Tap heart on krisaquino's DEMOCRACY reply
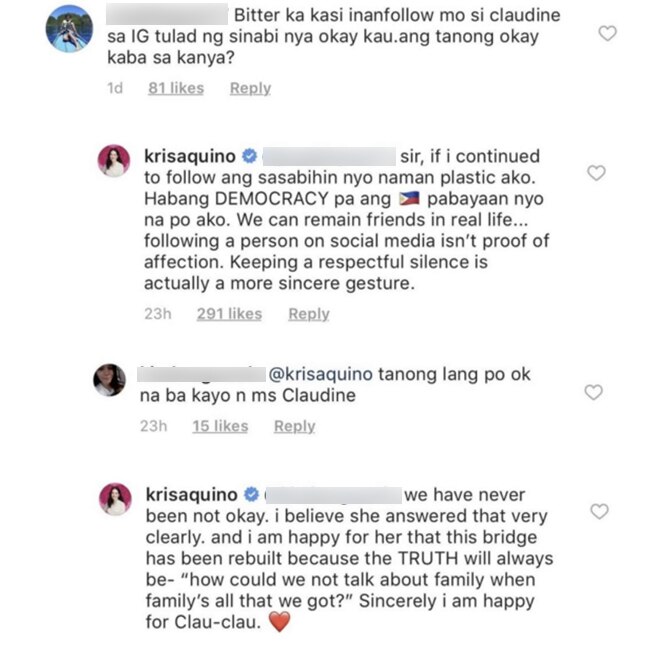This screenshot has height=650, width=660. click(x=596, y=173)
